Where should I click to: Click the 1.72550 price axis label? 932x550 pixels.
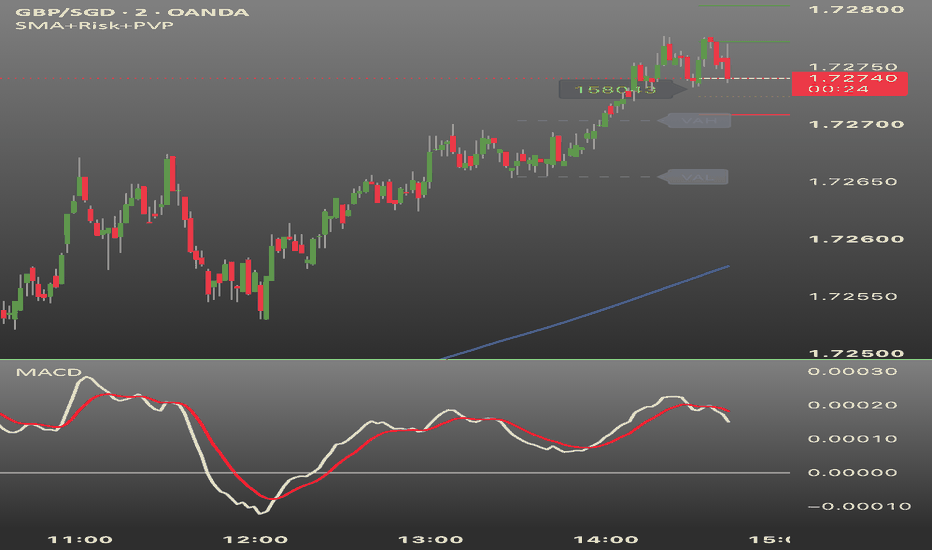click(853, 296)
